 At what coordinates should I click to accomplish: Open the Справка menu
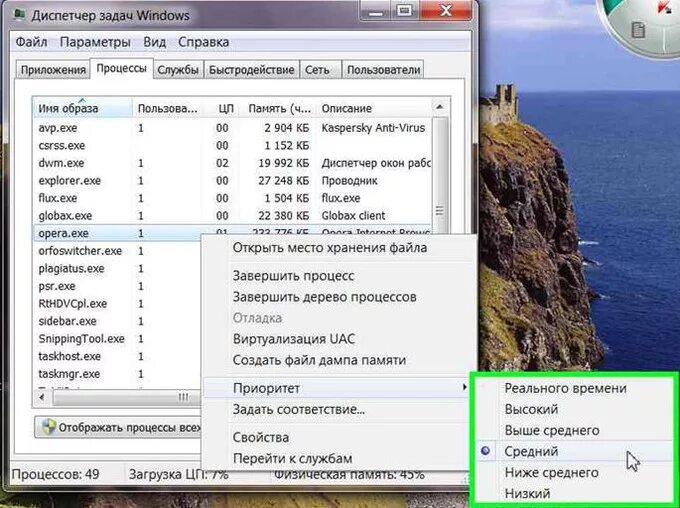click(x=203, y=43)
